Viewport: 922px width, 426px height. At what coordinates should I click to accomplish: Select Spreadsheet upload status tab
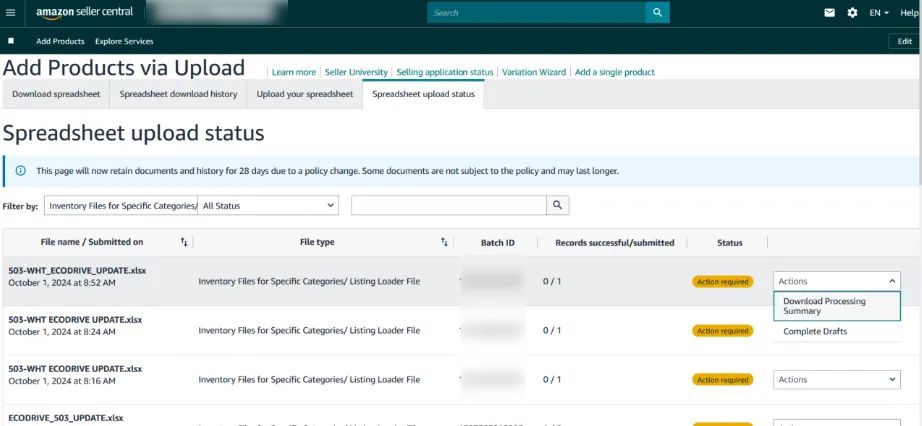[423, 94]
